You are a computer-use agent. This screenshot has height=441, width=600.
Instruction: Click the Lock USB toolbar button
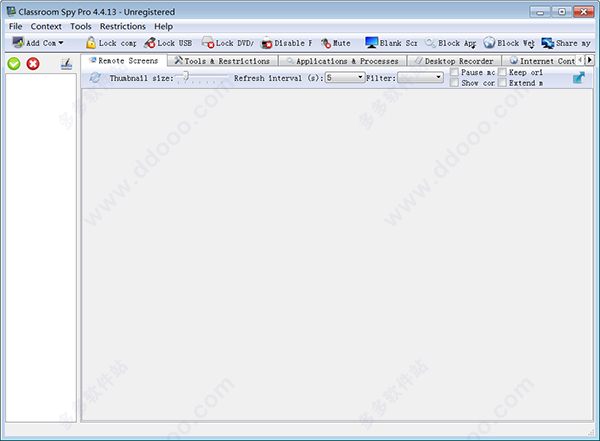click(x=168, y=43)
